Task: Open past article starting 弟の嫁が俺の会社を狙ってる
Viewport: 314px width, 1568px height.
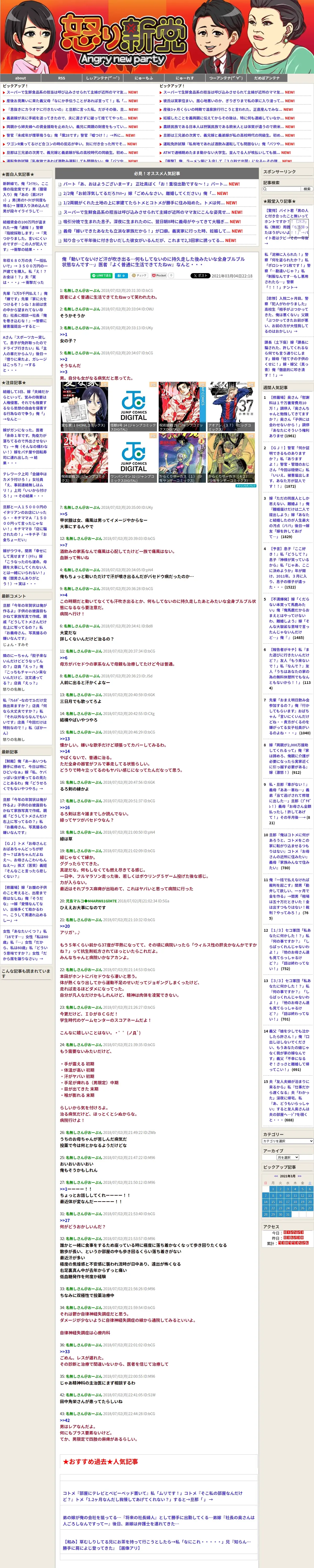Action: pyautogui.click(x=159, y=1520)
